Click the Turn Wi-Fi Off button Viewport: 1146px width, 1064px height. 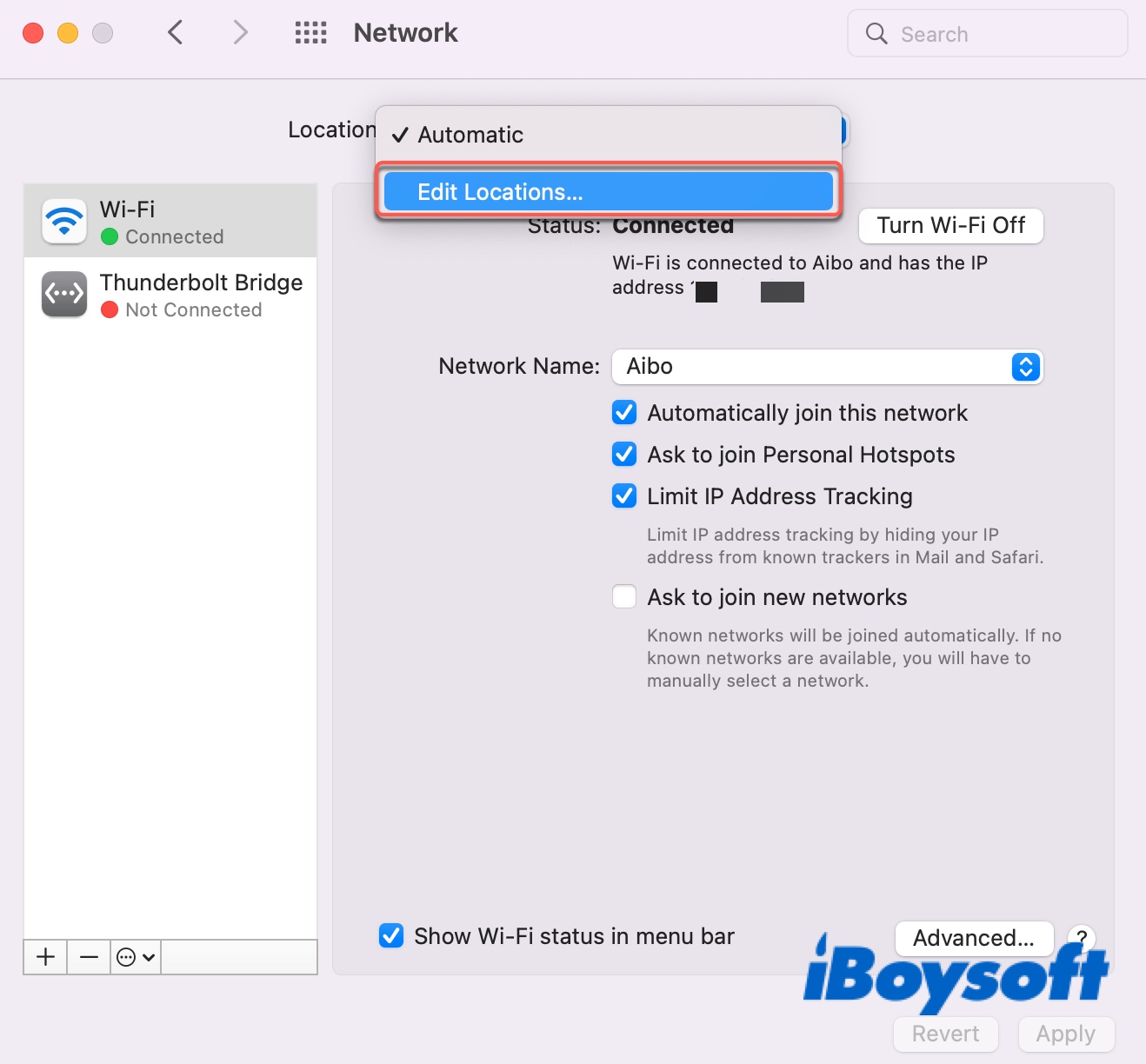[x=950, y=225]
